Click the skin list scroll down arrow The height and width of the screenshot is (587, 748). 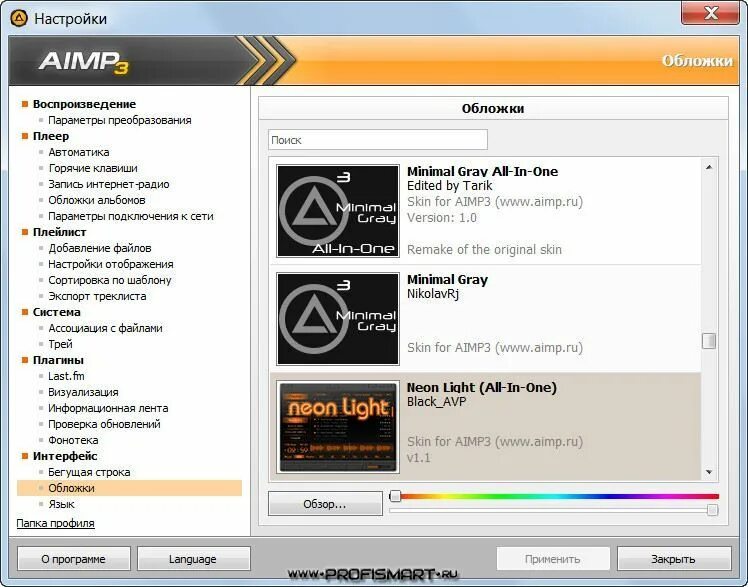pyautogui.click(x=709, y=472)
